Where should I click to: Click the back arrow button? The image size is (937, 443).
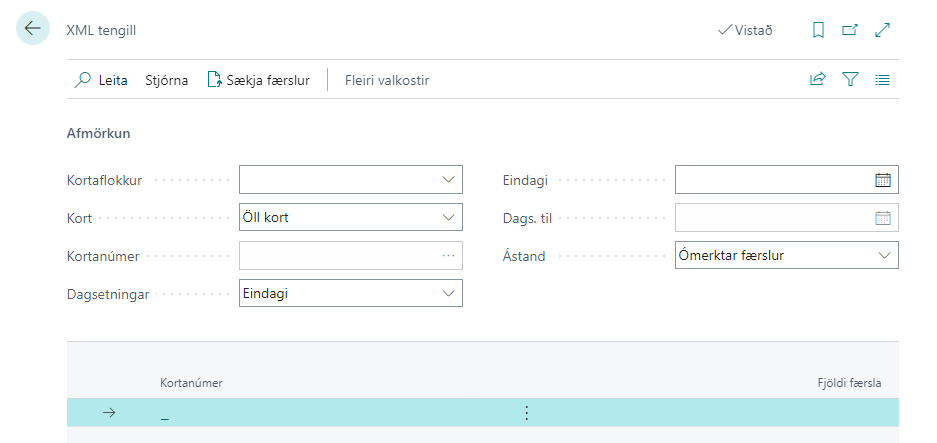33,29
